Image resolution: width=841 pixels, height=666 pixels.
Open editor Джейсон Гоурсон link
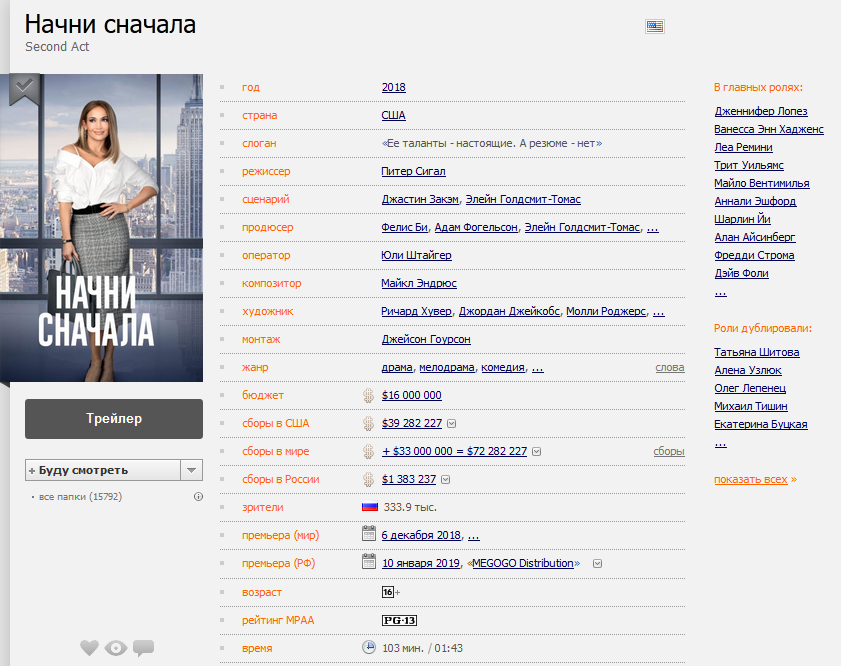point(426,339)
